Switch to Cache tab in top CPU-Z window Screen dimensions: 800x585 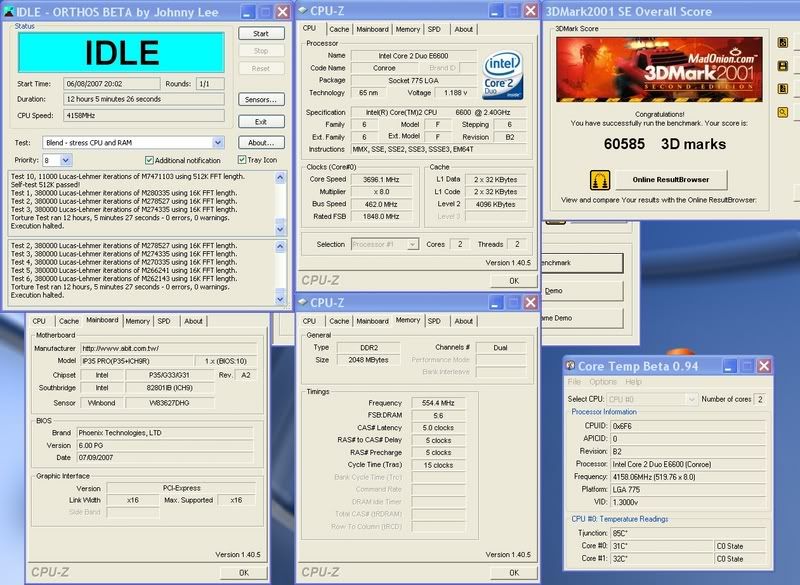click(x=339, y=30)
